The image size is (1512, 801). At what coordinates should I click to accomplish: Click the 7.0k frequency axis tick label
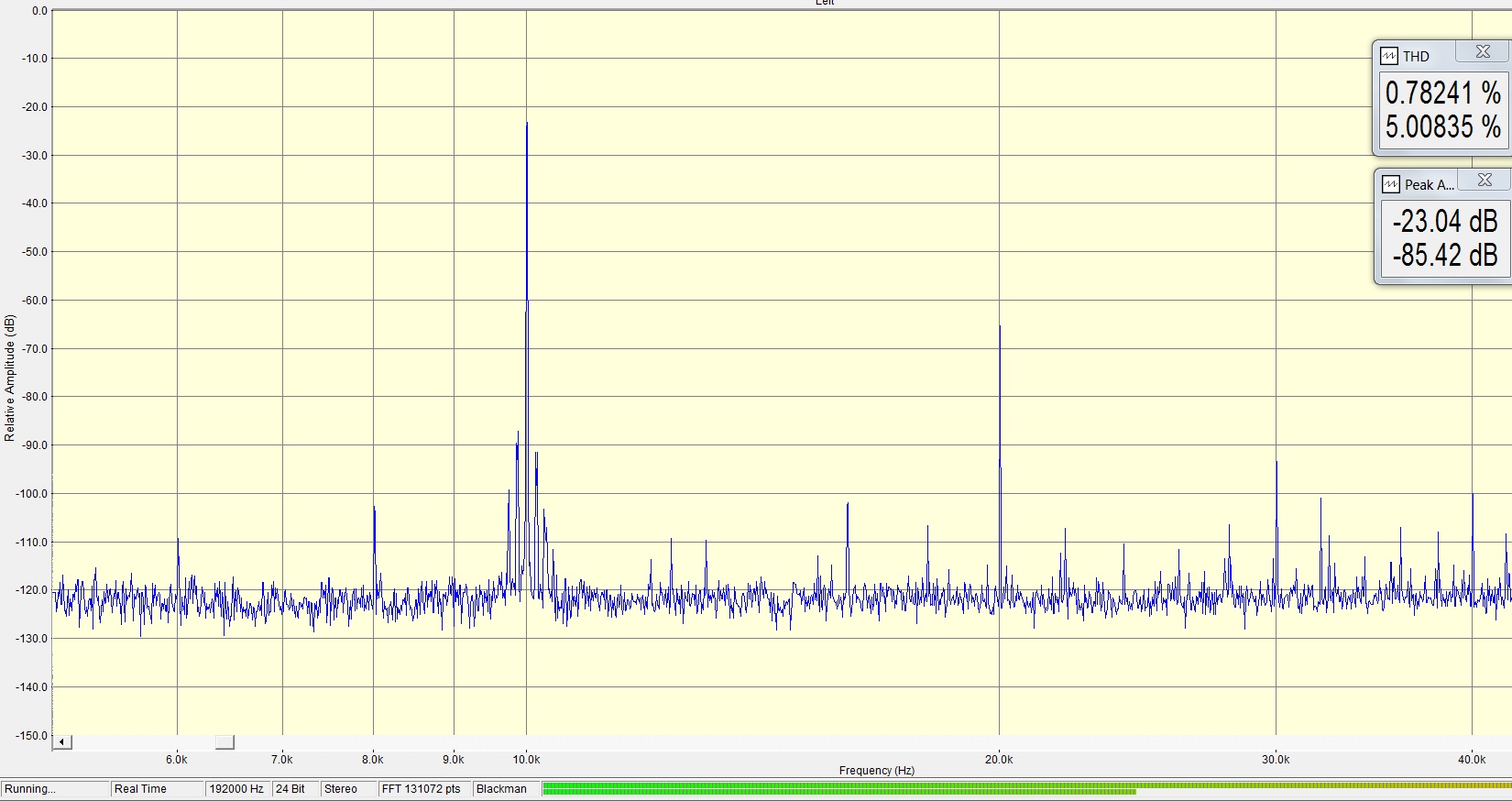pyautogui.click(x=282, y=759)
